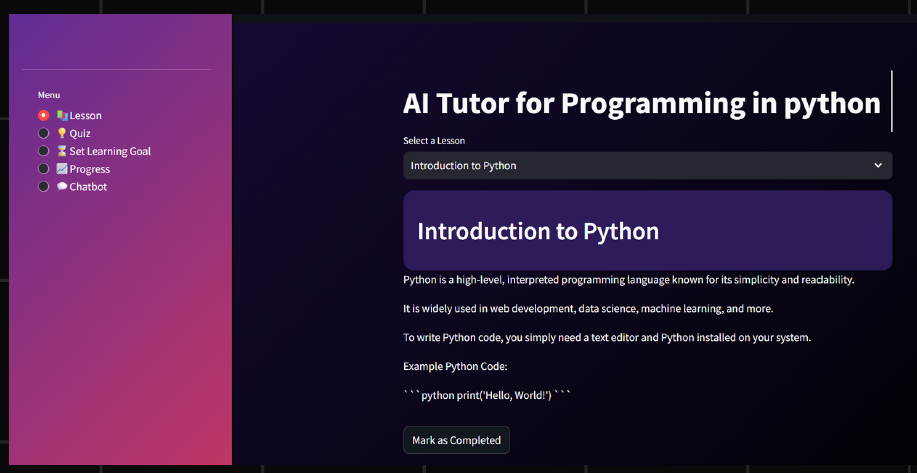The width and height of the screenshot is (917, 473).
Task: Click the 'Example Python Code:' text
Action: 455,367
